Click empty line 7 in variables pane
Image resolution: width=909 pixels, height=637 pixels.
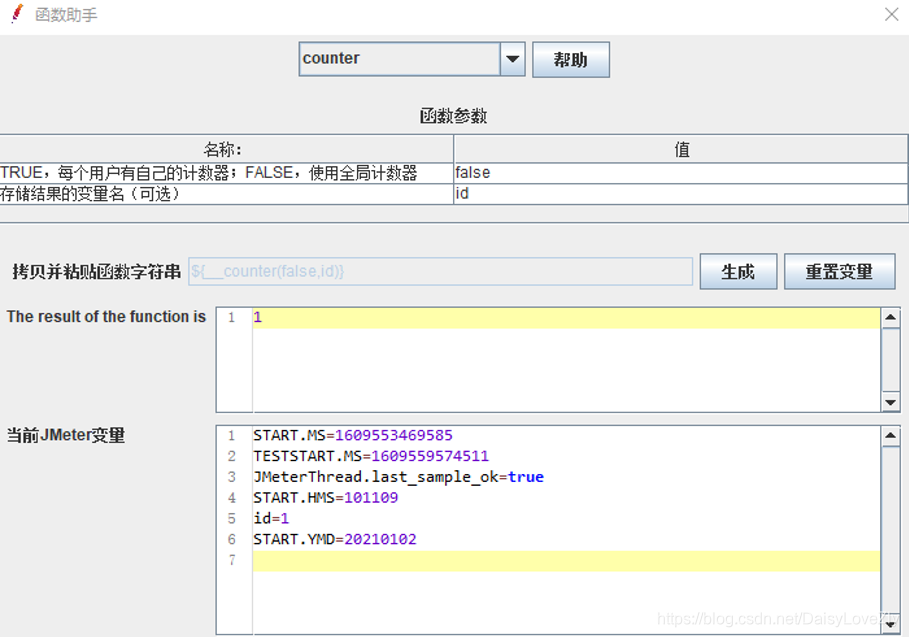(x=566, y=560)
